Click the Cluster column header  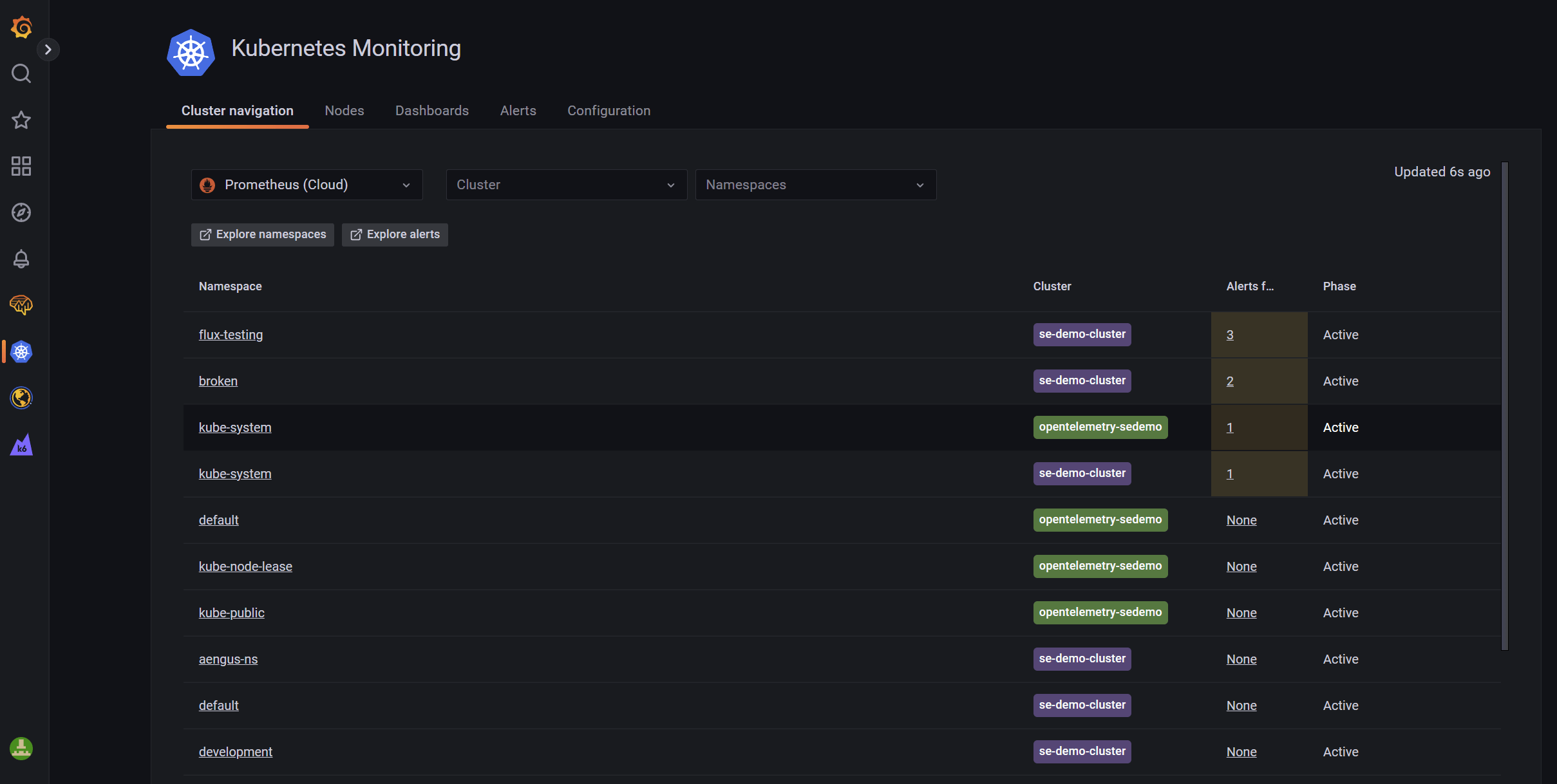pyautogui.click(x=1052, y=286)
